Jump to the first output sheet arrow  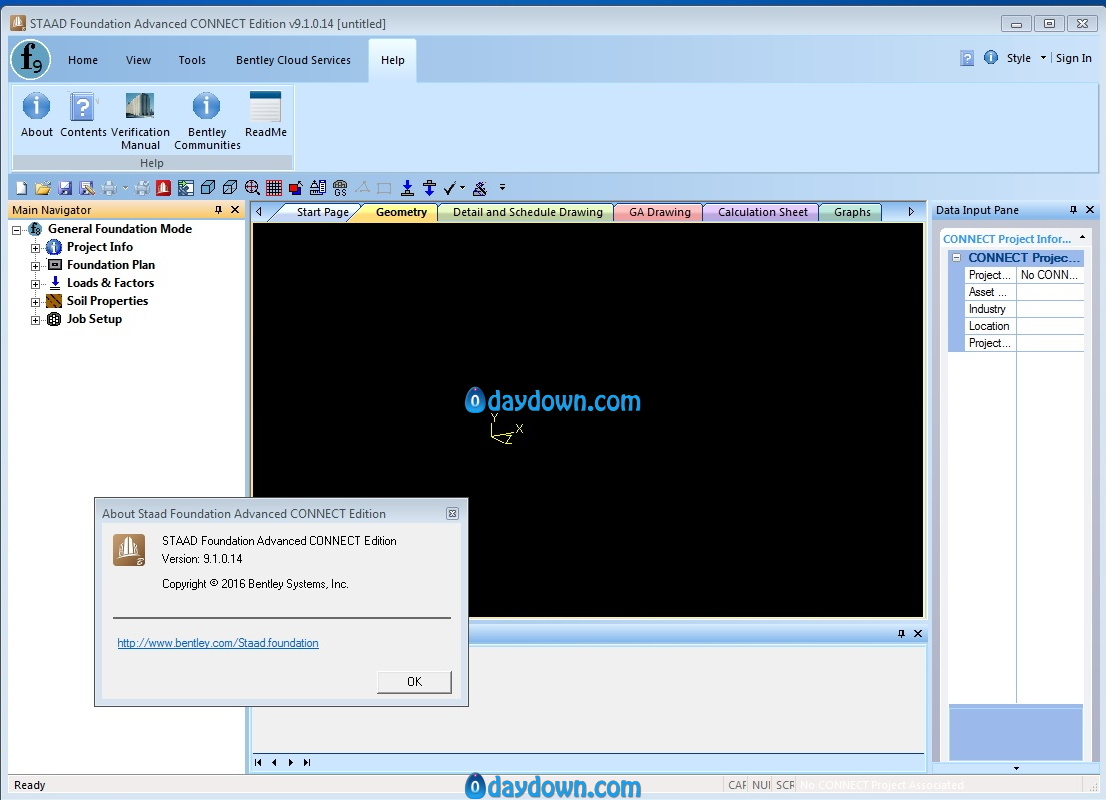[x=258, y=762]
